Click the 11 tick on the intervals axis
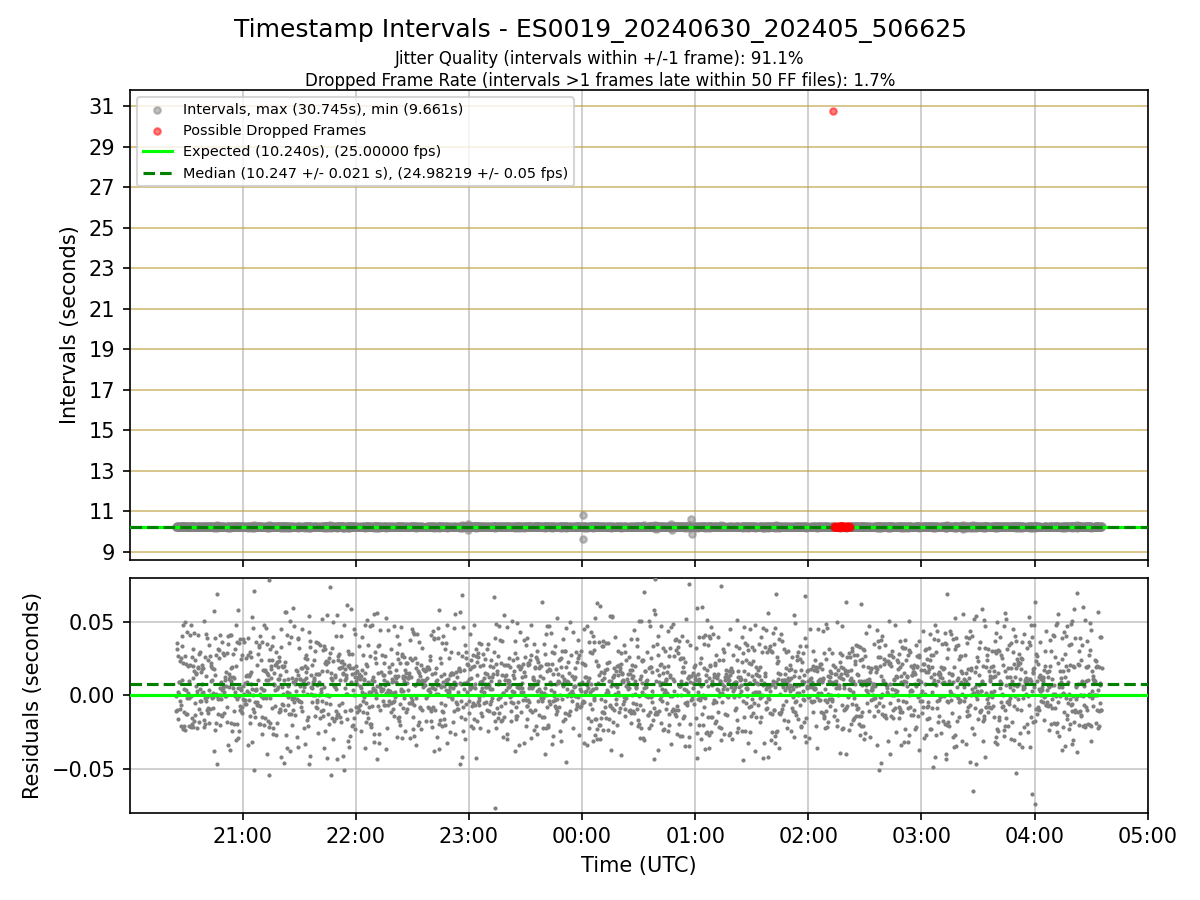 pyautogui.click(x=102, y=511)
